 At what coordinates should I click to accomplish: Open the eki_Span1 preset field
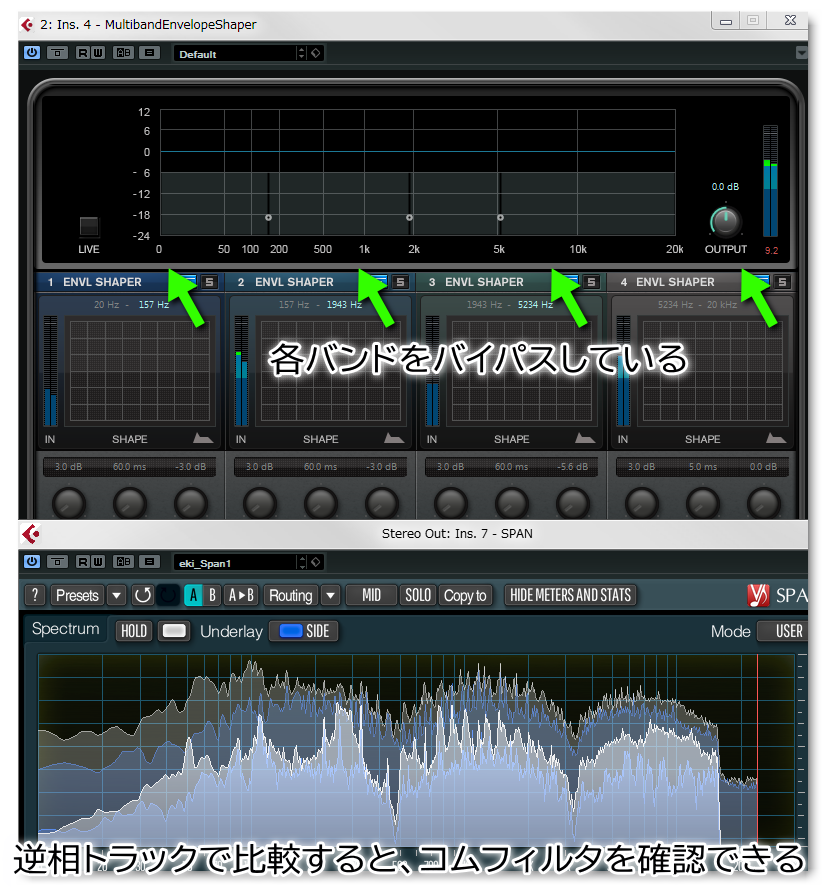[235, 563]
